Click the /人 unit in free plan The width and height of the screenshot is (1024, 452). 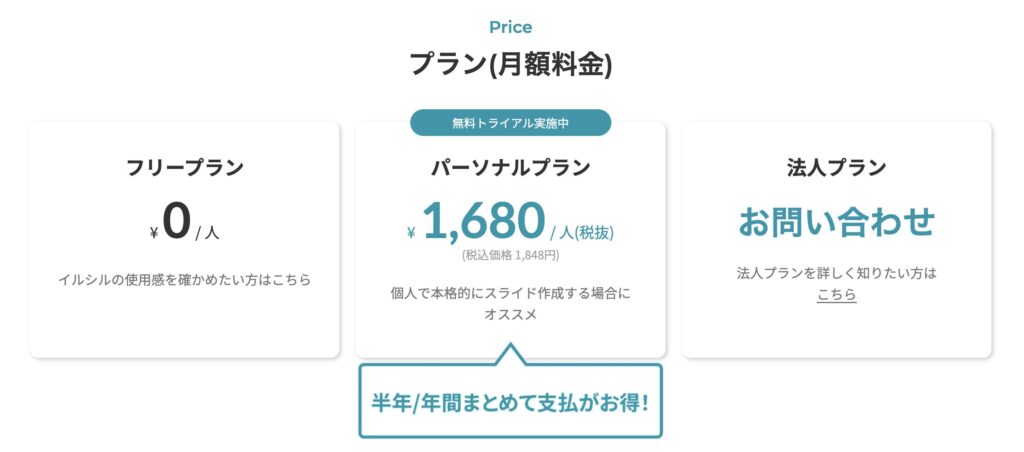pos(207,233)
